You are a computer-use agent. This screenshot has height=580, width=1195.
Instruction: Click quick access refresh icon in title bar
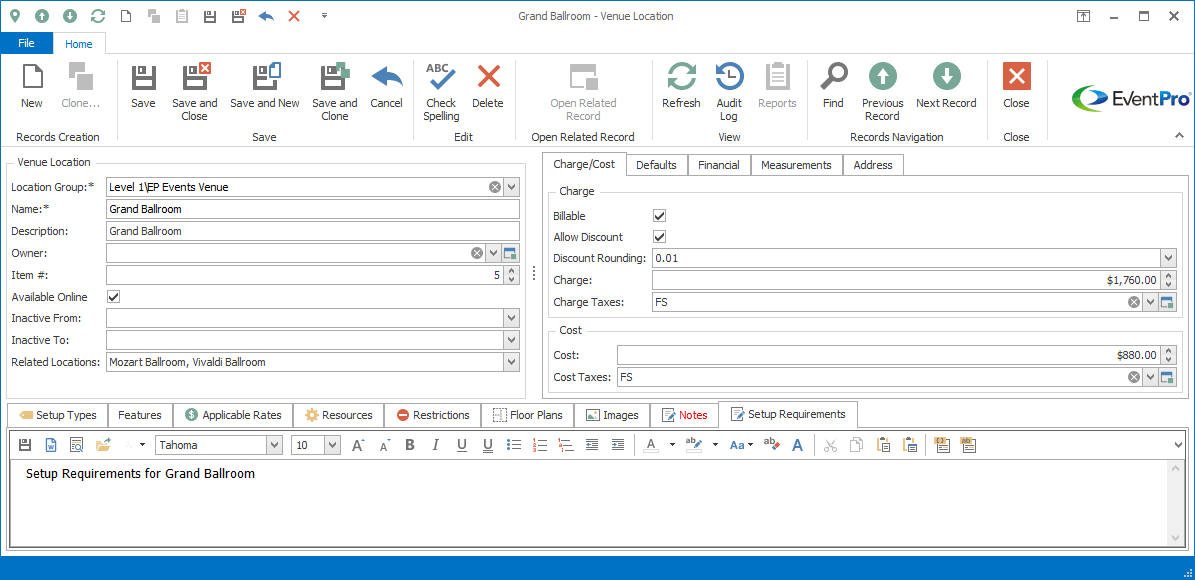(x=98, y=15)
